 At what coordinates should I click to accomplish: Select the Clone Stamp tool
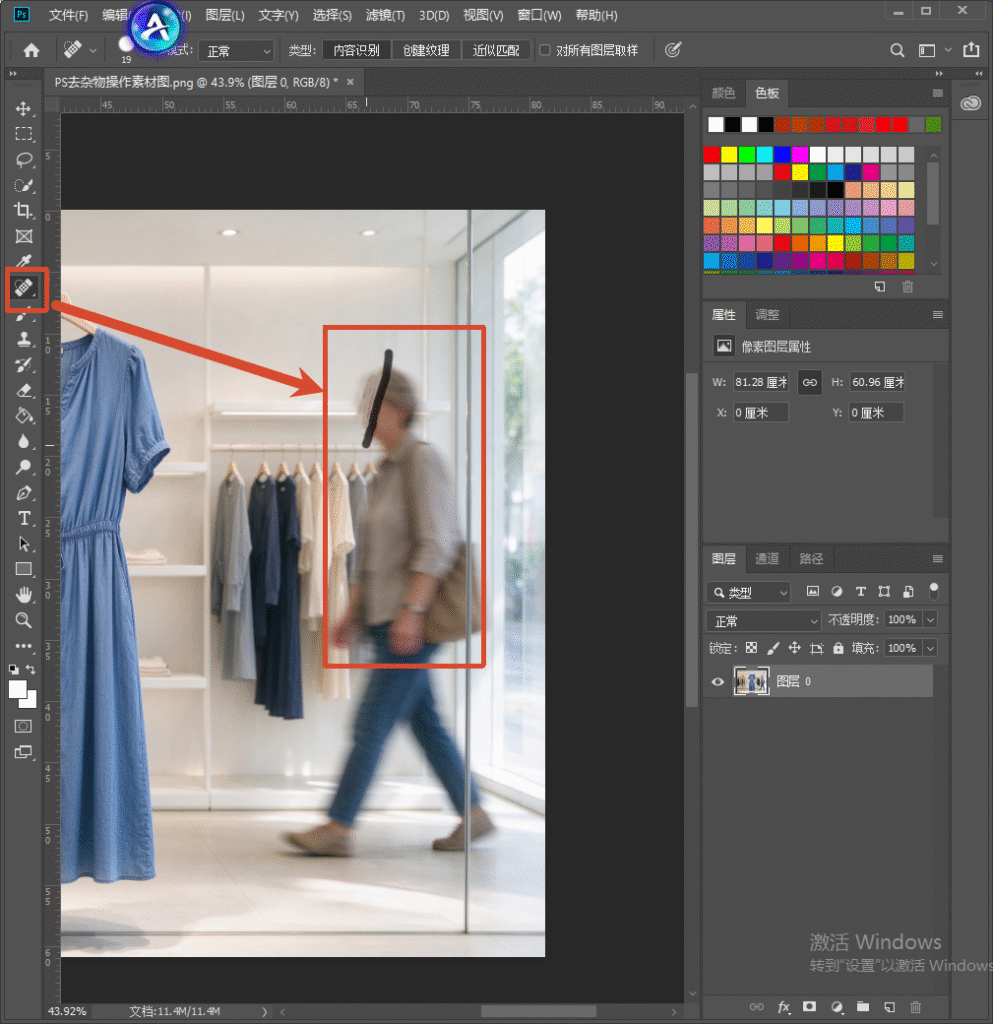pyautogui.click(x=24, y=339)
